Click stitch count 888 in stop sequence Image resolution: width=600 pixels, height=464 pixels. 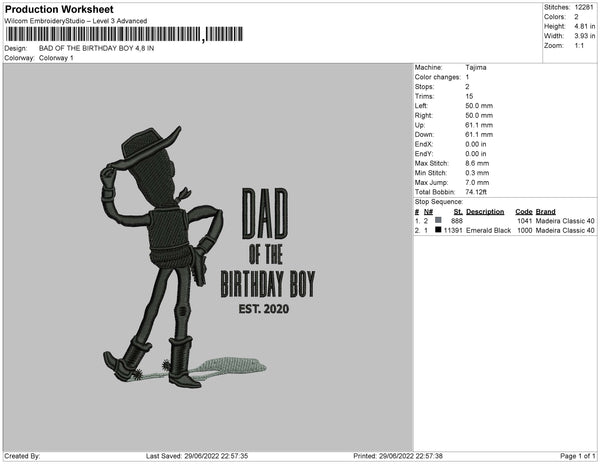[x=457, y=221]
